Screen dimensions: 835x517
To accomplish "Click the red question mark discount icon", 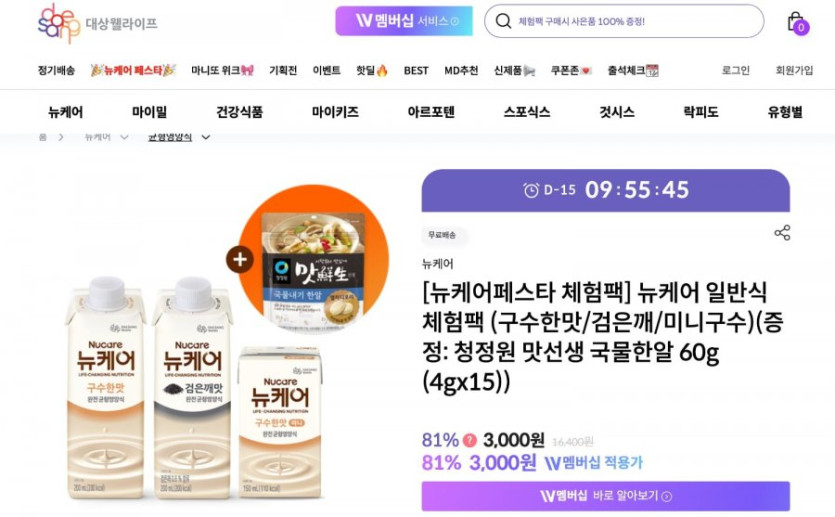I will tap(470, 440).
